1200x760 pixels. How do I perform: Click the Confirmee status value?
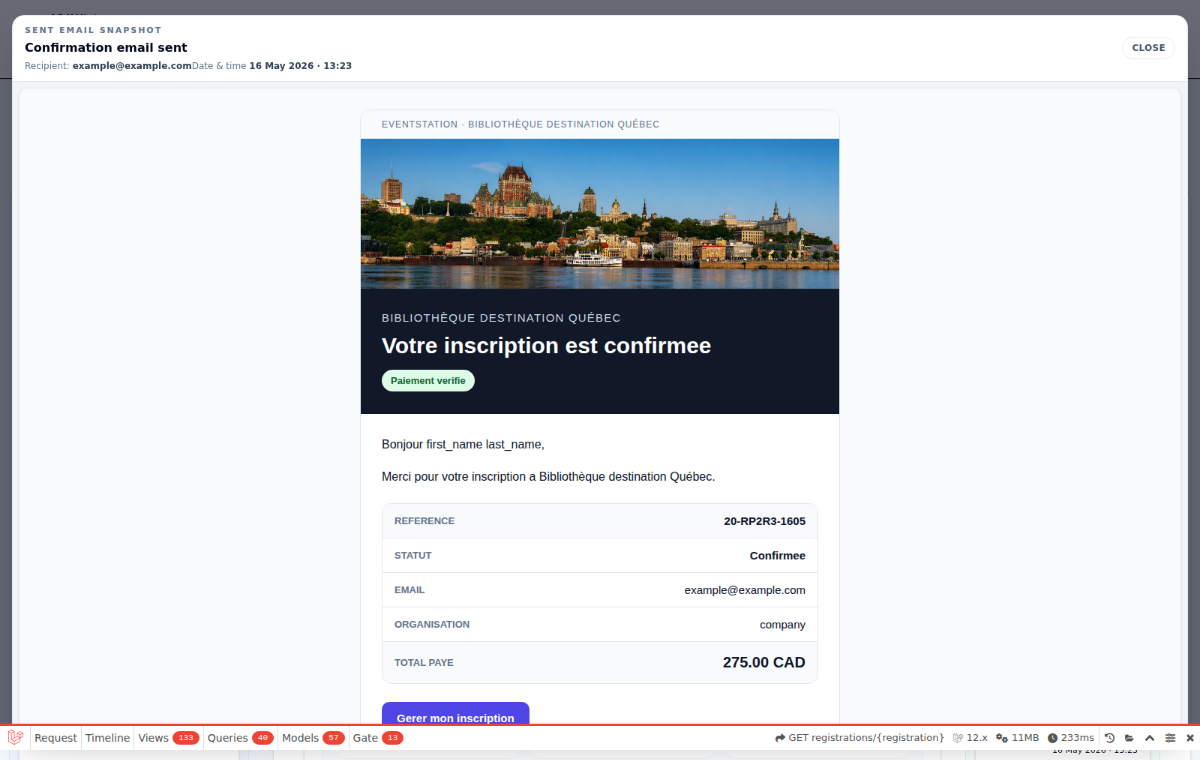click(777, 556)
